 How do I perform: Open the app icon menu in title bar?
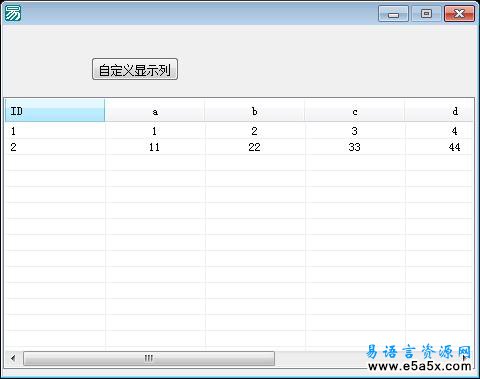click(x=13, y=13)
